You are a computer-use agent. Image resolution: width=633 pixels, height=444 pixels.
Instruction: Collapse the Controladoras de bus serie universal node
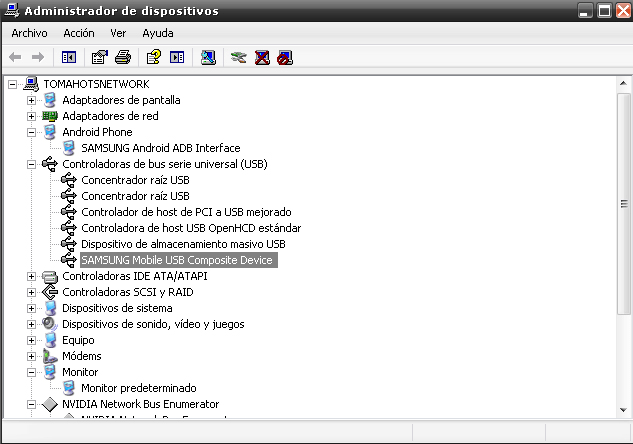tap(31, 164)
